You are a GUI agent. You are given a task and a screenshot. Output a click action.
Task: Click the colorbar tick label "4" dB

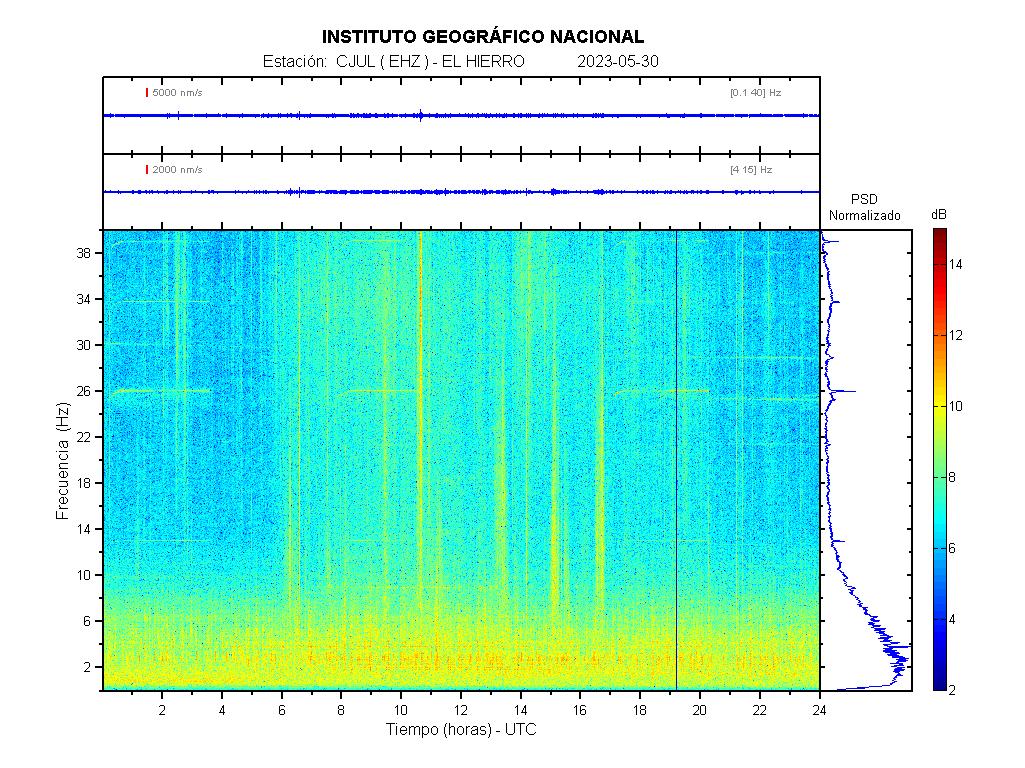click(x=952, y=620)
